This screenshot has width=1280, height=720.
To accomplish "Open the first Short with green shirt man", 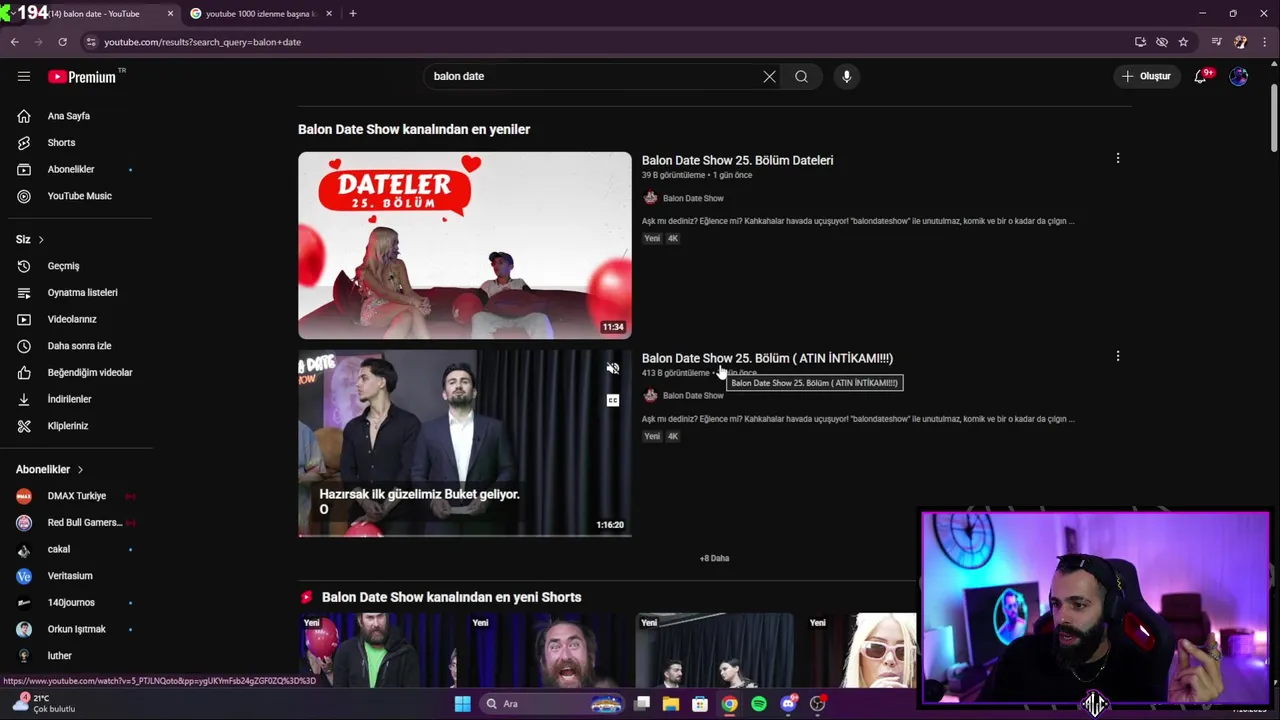I will tap(379, 651).
